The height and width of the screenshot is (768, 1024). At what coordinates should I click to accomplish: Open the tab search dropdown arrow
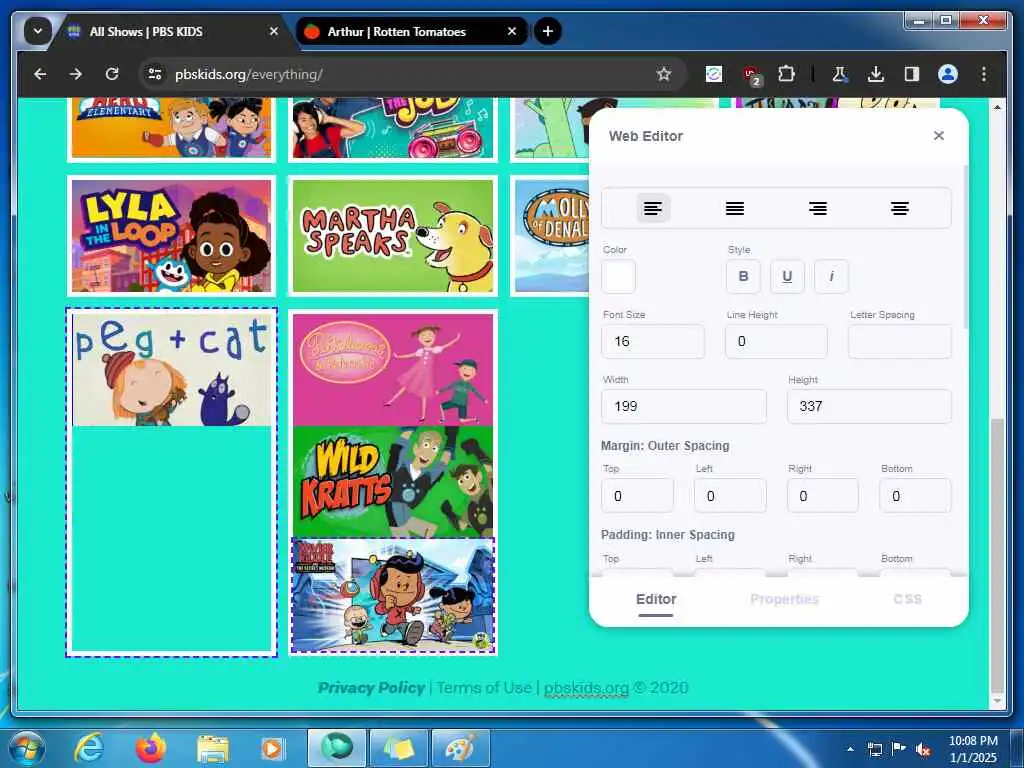pyautogui.click(x=38, y=31)
